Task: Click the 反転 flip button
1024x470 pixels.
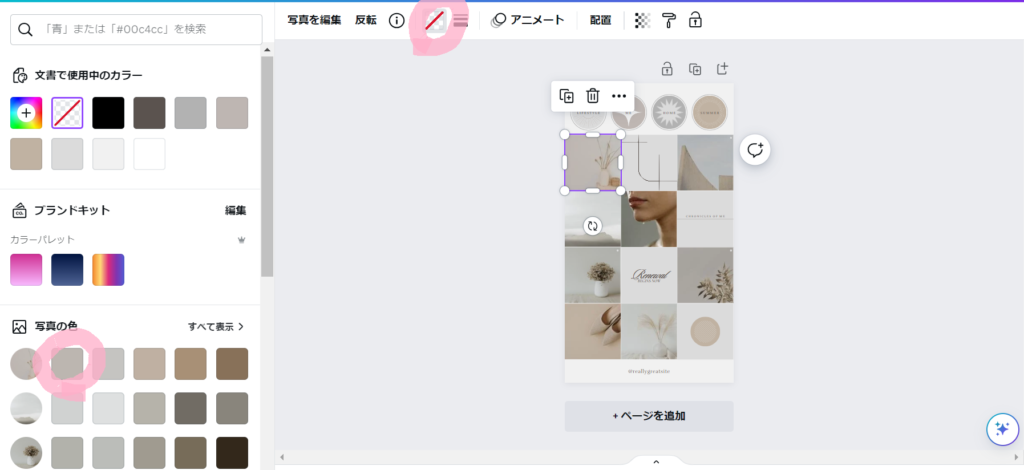Action: point(366,20)
